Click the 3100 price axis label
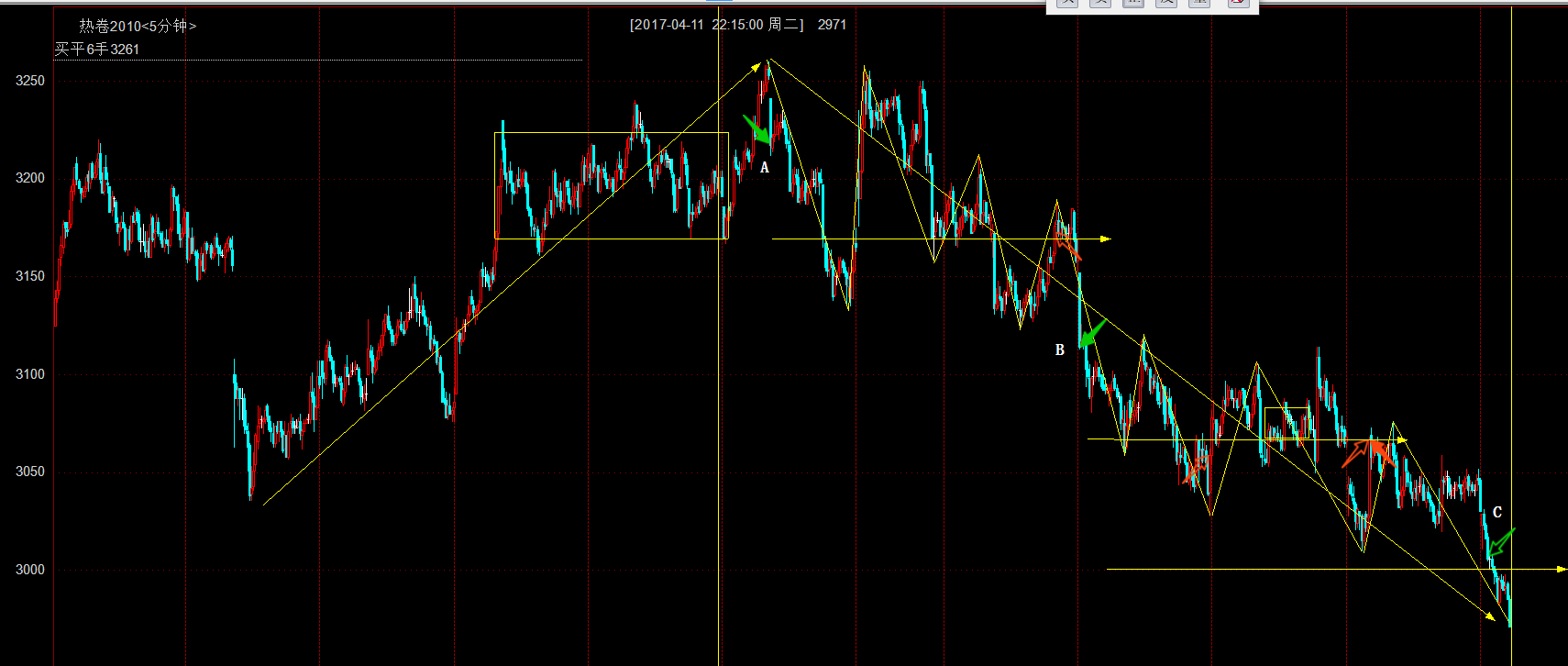The image size is (1568, 666). pyautogui.click(x=30, y=374)
